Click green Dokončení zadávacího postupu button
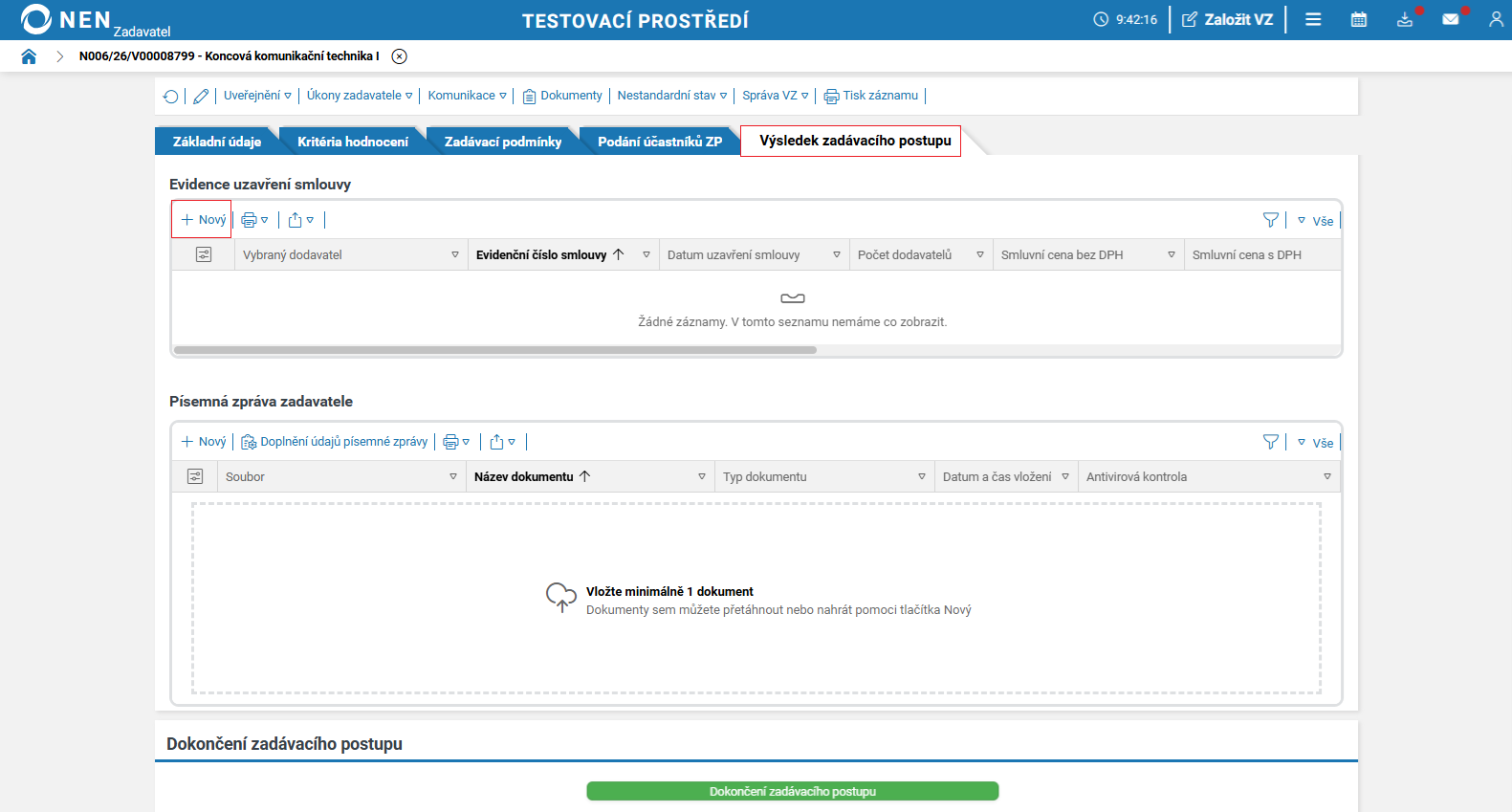This screenshot has height=812, width=1512. (793, 791)
